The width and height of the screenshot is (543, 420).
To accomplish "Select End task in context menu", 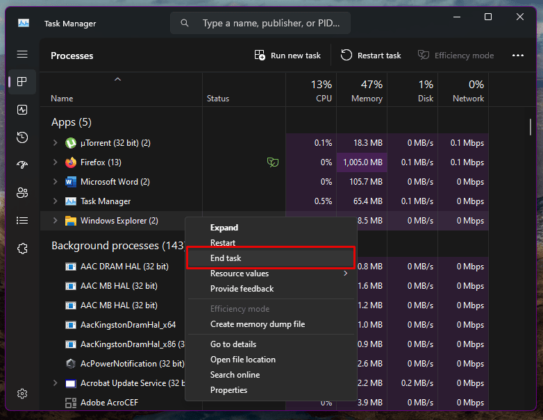I will [271, 258].
